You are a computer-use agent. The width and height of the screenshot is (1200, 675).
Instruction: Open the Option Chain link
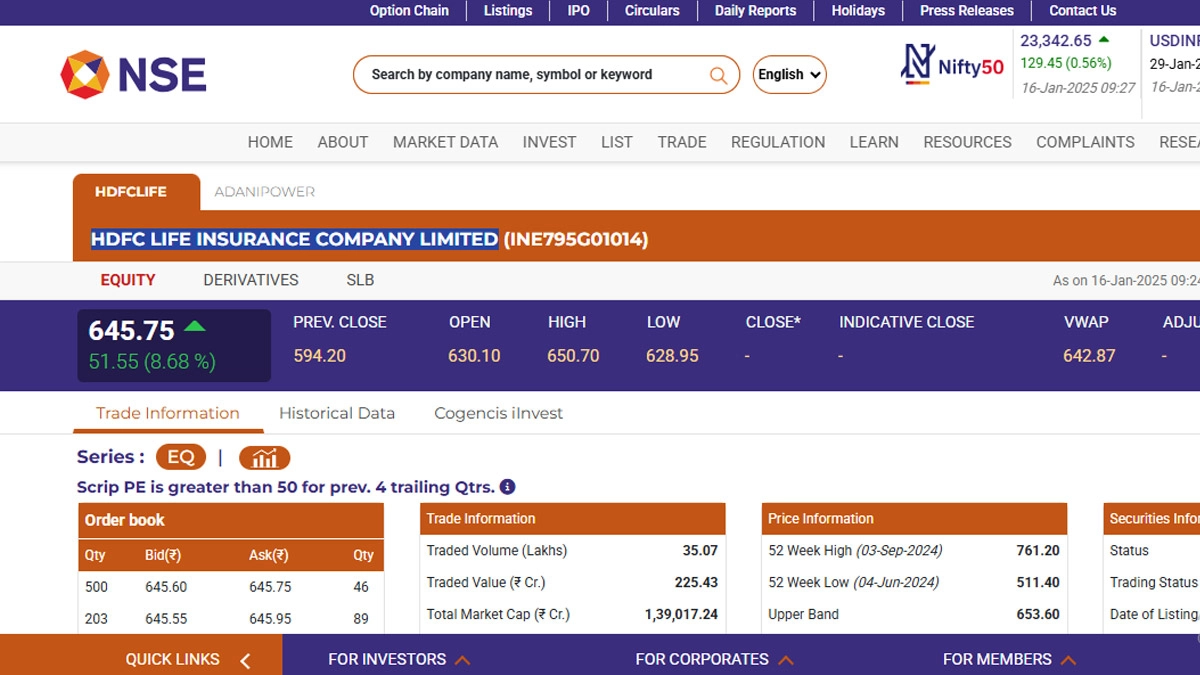coord(409,11)
